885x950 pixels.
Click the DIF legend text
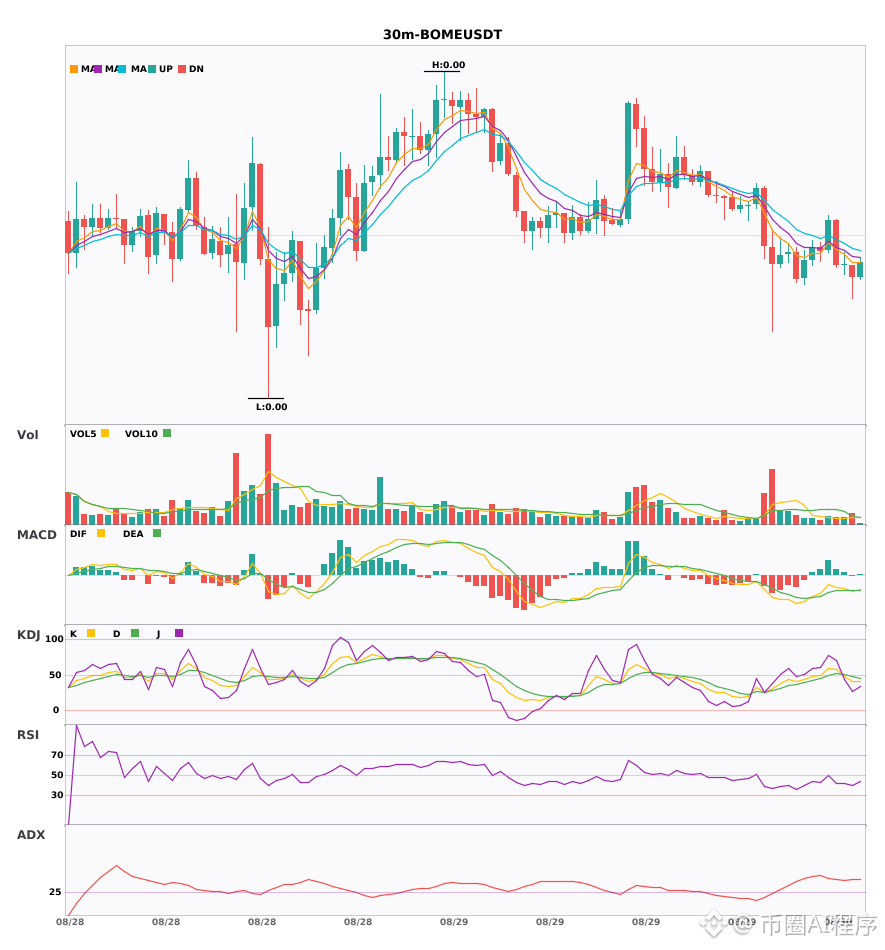click(x=78, y=533)
